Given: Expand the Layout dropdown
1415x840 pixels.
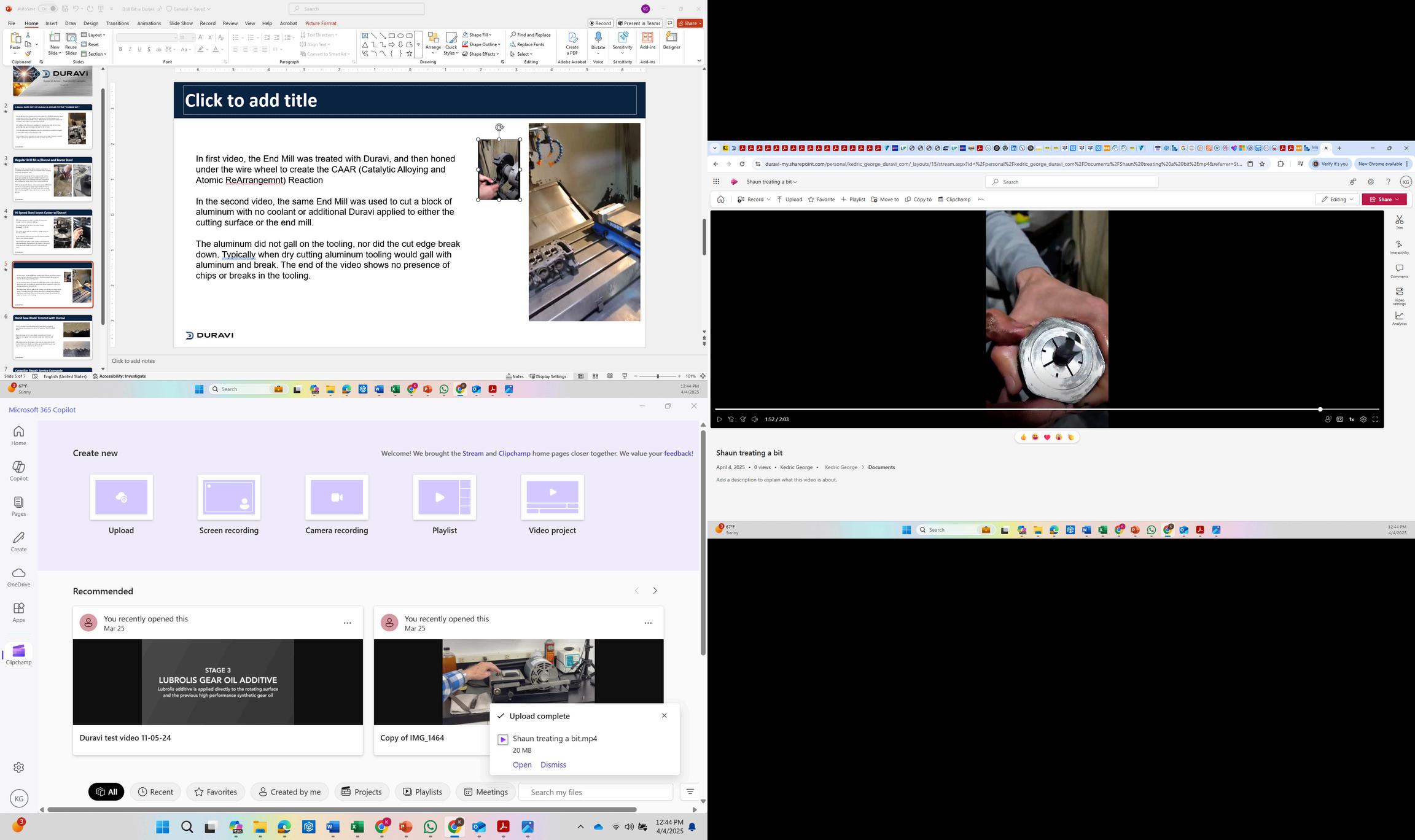Looking at the screenshot, I should point(95,35).
